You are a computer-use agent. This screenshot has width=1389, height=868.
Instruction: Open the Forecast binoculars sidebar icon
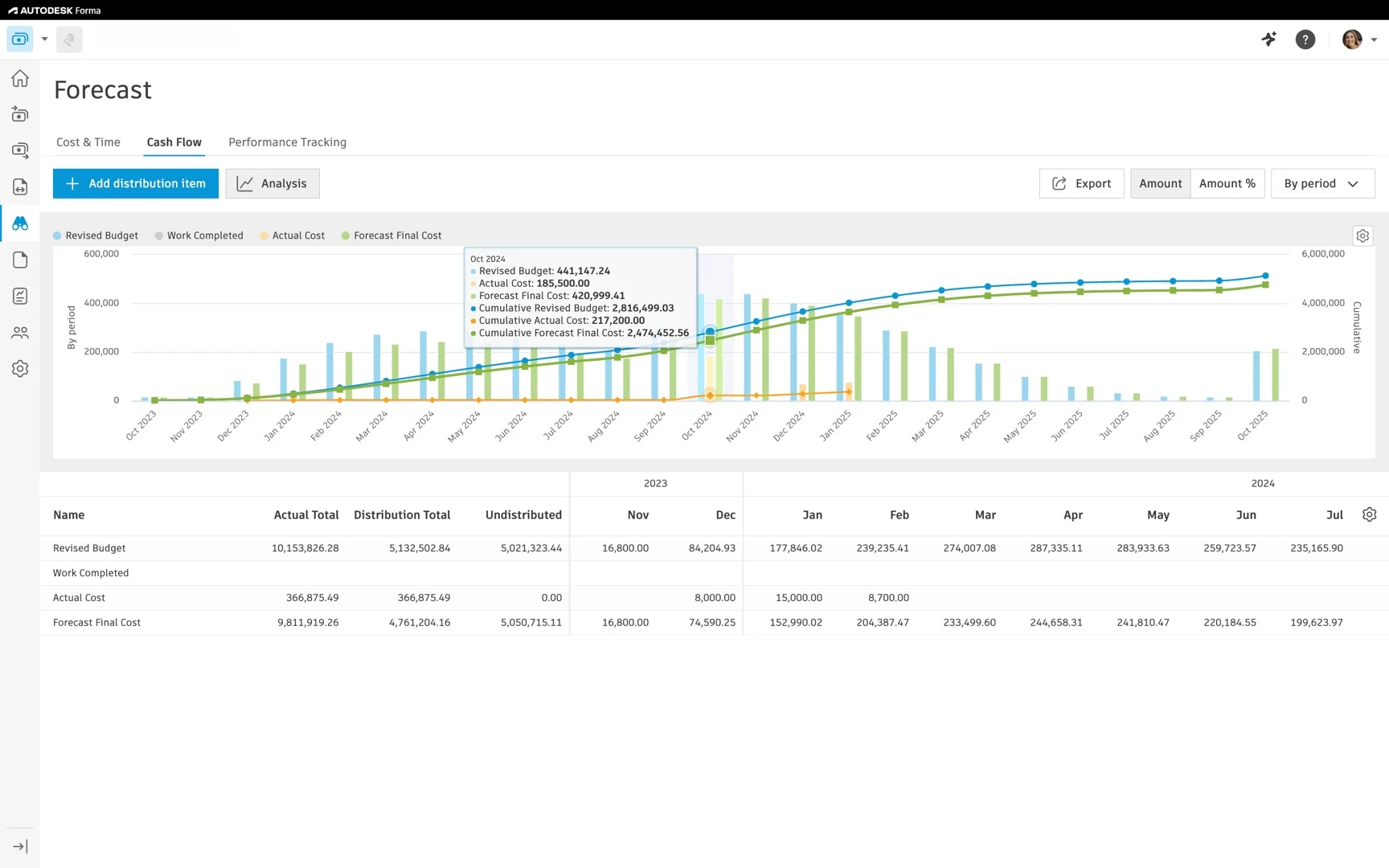(20, 223)
